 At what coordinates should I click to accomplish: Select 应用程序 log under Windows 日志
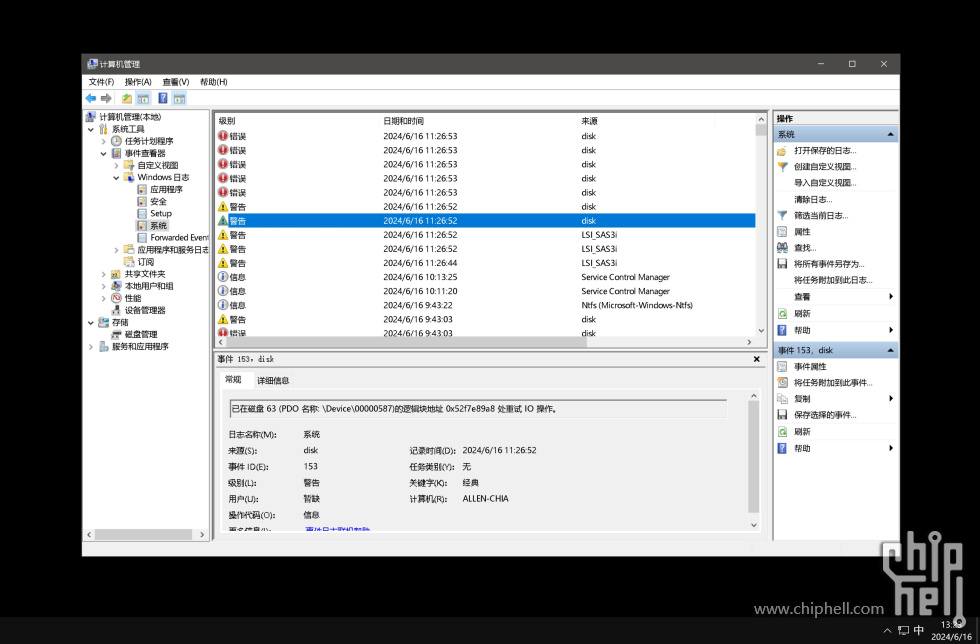point(166,189)
